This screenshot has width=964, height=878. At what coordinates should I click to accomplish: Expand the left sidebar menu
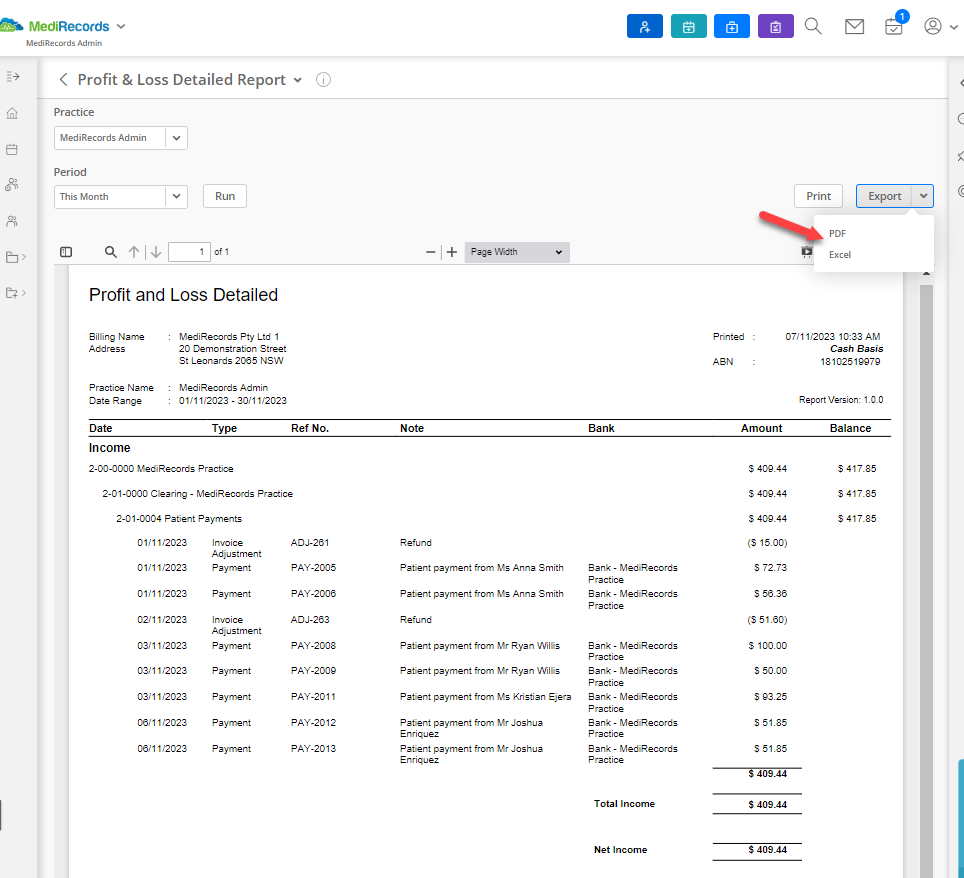tap(13, 76)
